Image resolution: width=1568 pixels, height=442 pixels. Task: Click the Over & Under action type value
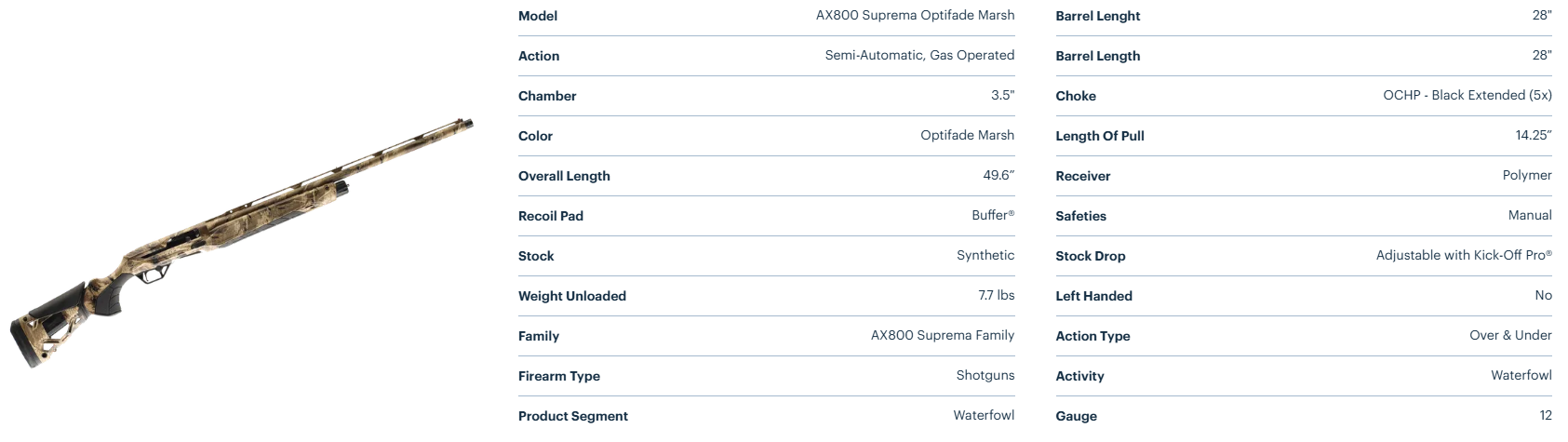[x=1510, y=335]
